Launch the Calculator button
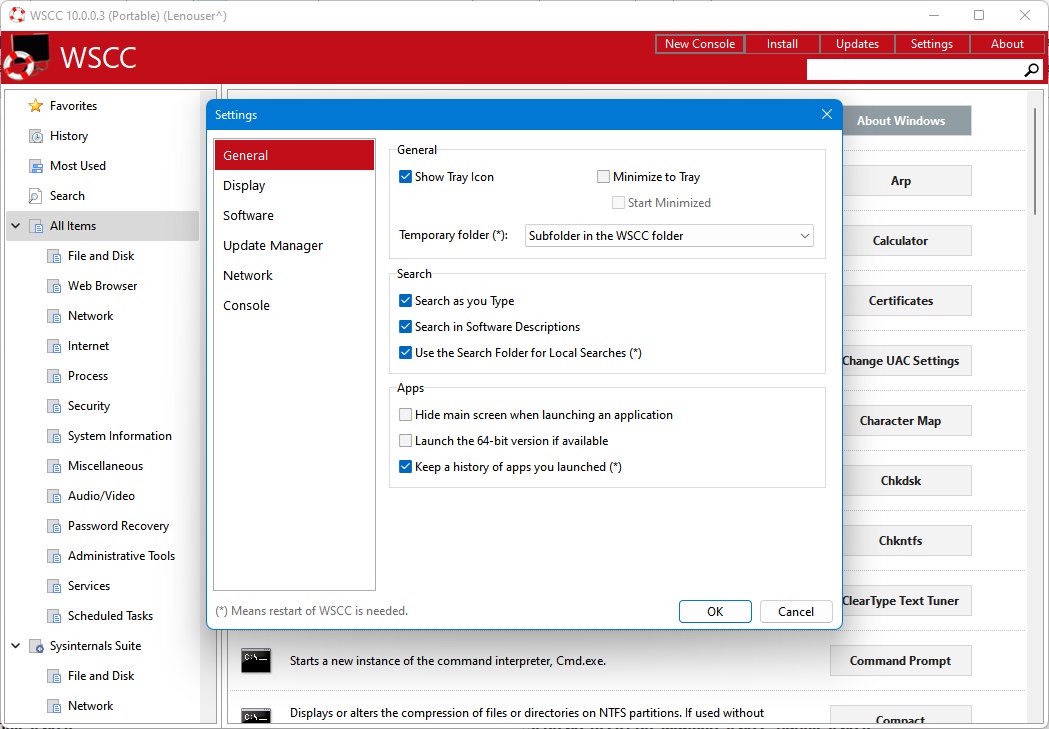The width and height of the screenshot is (1049, 729). coord(906,241)
